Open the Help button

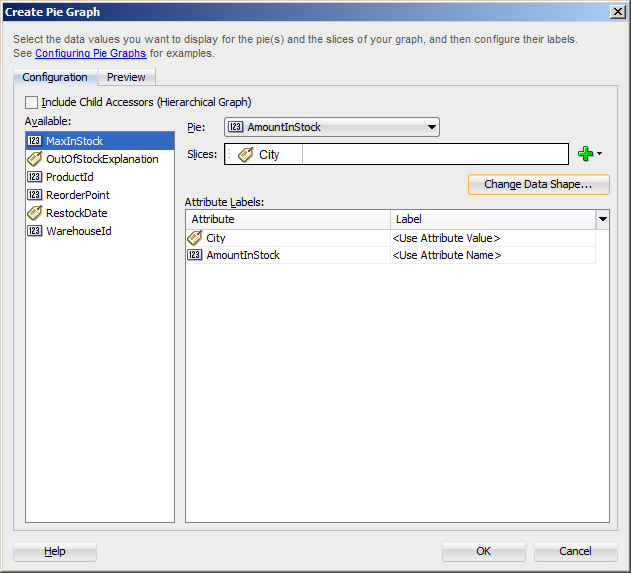[55, 551]
